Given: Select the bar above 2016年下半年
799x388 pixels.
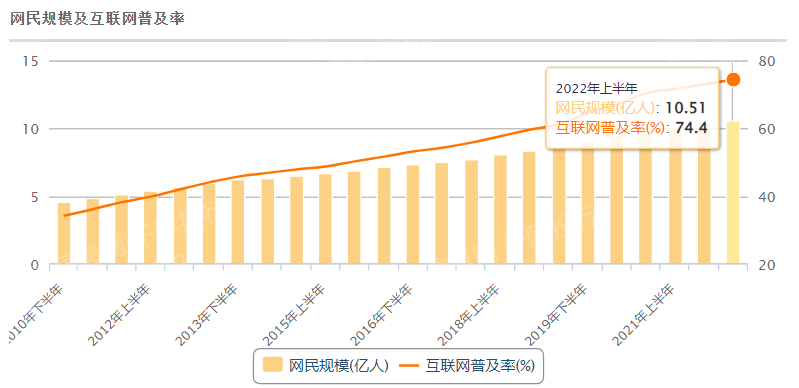Looking at the screenshot, I should tap(413, 215).
